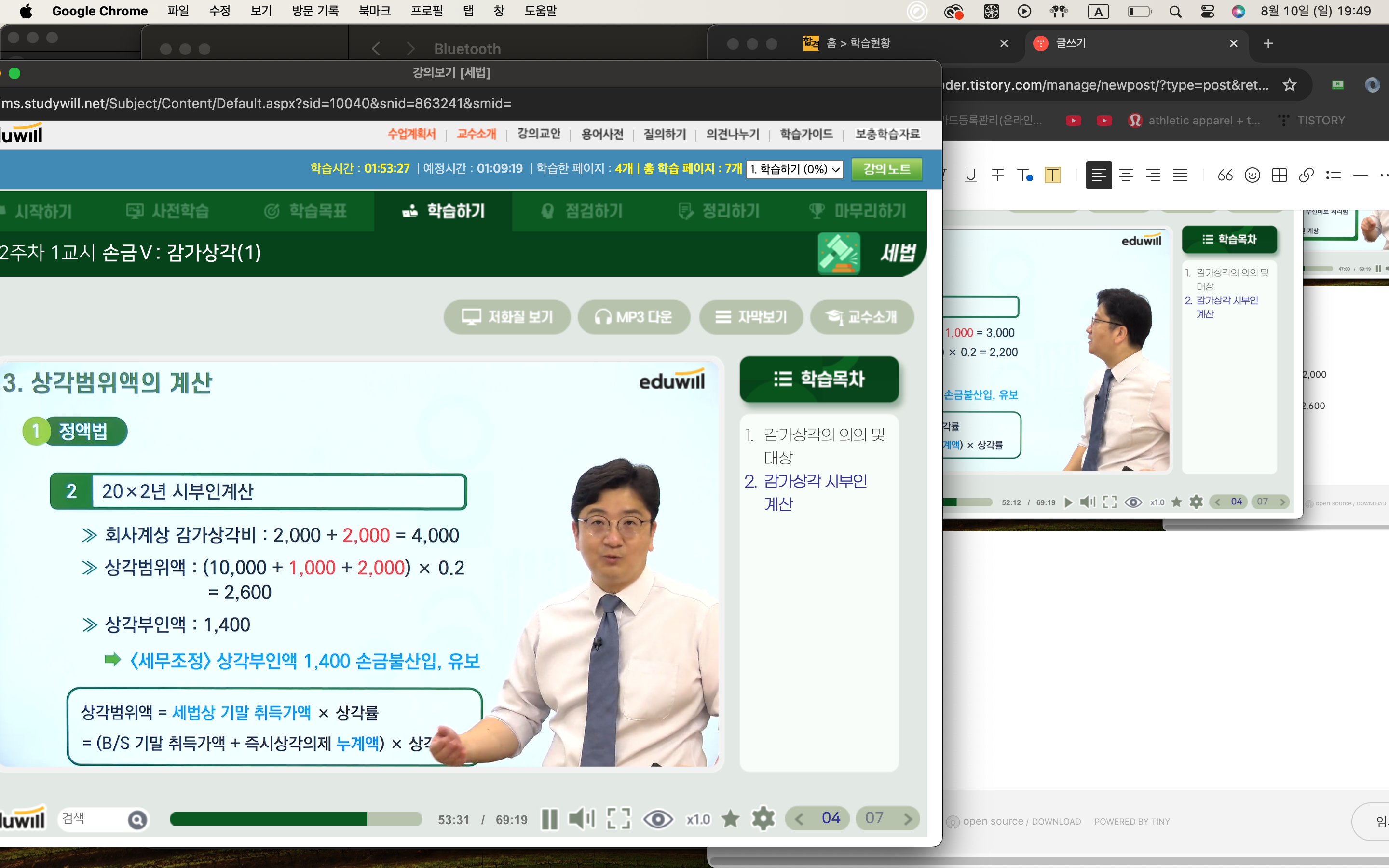
Task: Open 학습가이드 link
Action: click(x=806, y=134)
